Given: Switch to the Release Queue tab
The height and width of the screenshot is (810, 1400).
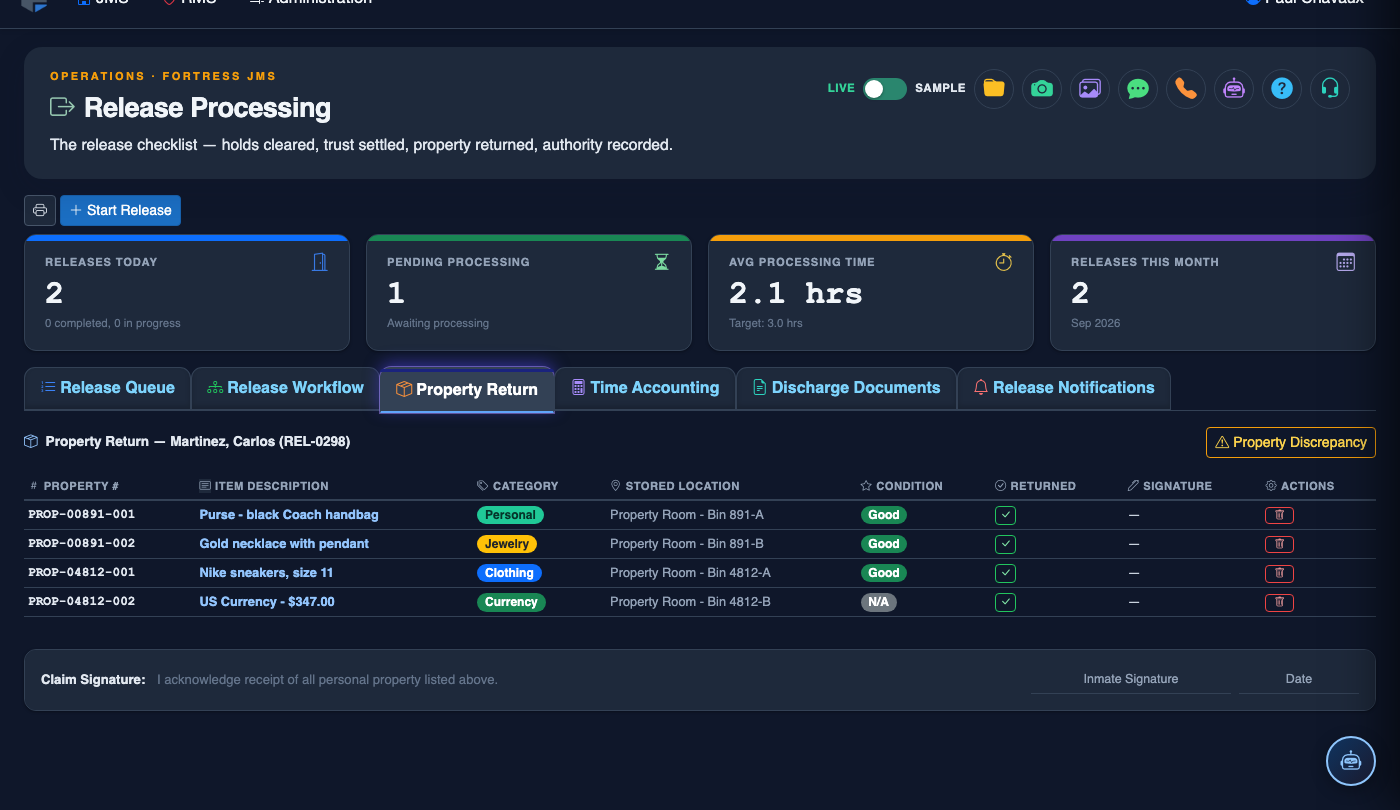Looking at the screenshot, I should coord(107,388).
